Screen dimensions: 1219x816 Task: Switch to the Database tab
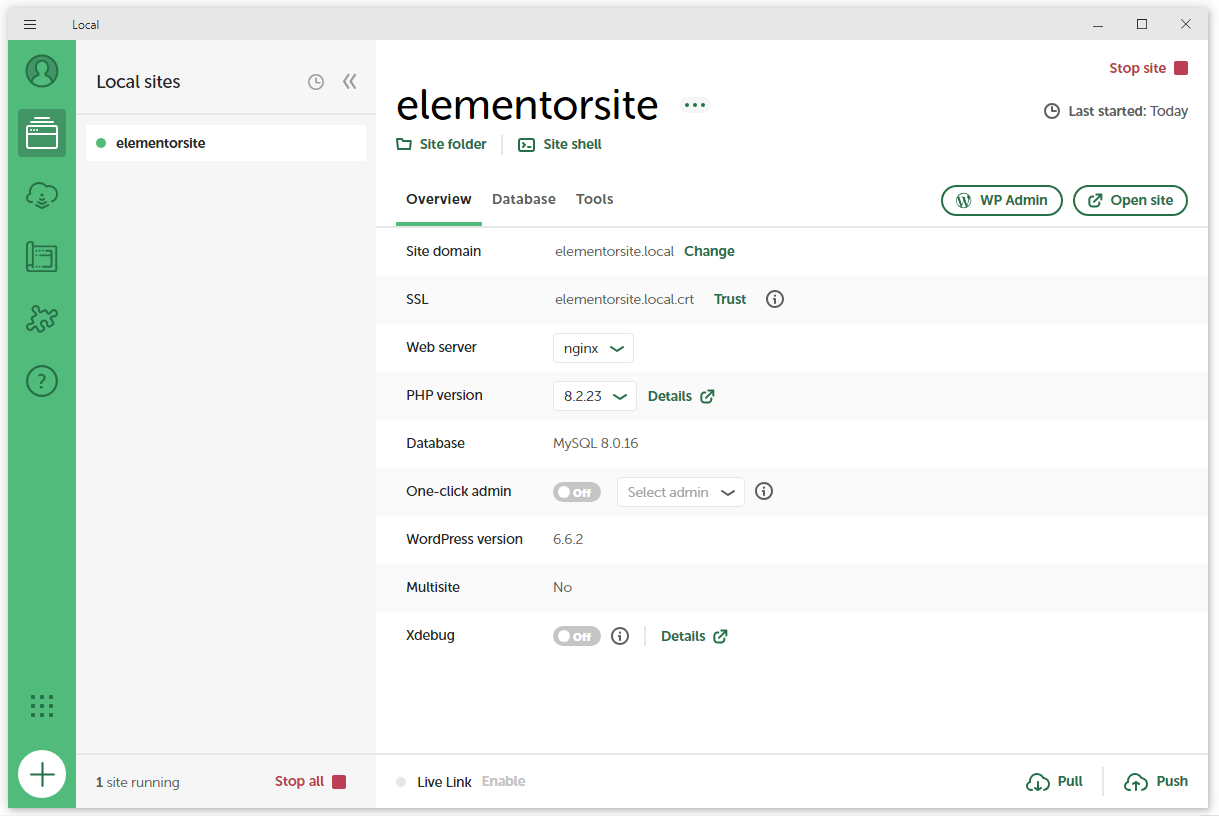pos(523,199)
